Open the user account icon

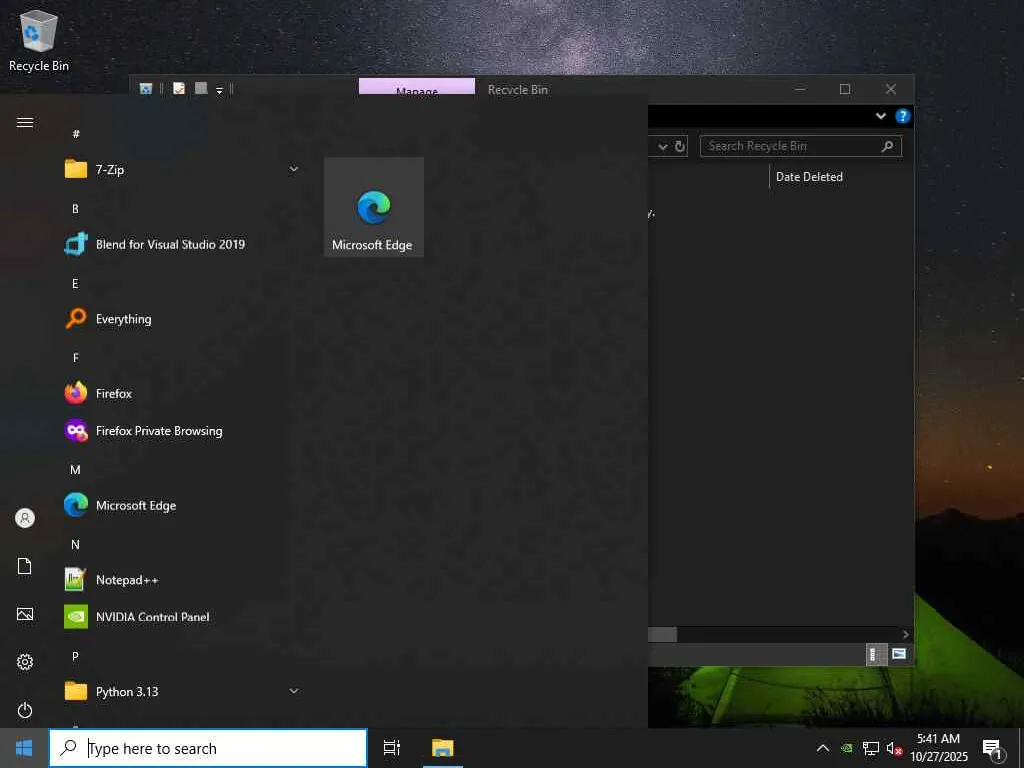pos(25,518)
